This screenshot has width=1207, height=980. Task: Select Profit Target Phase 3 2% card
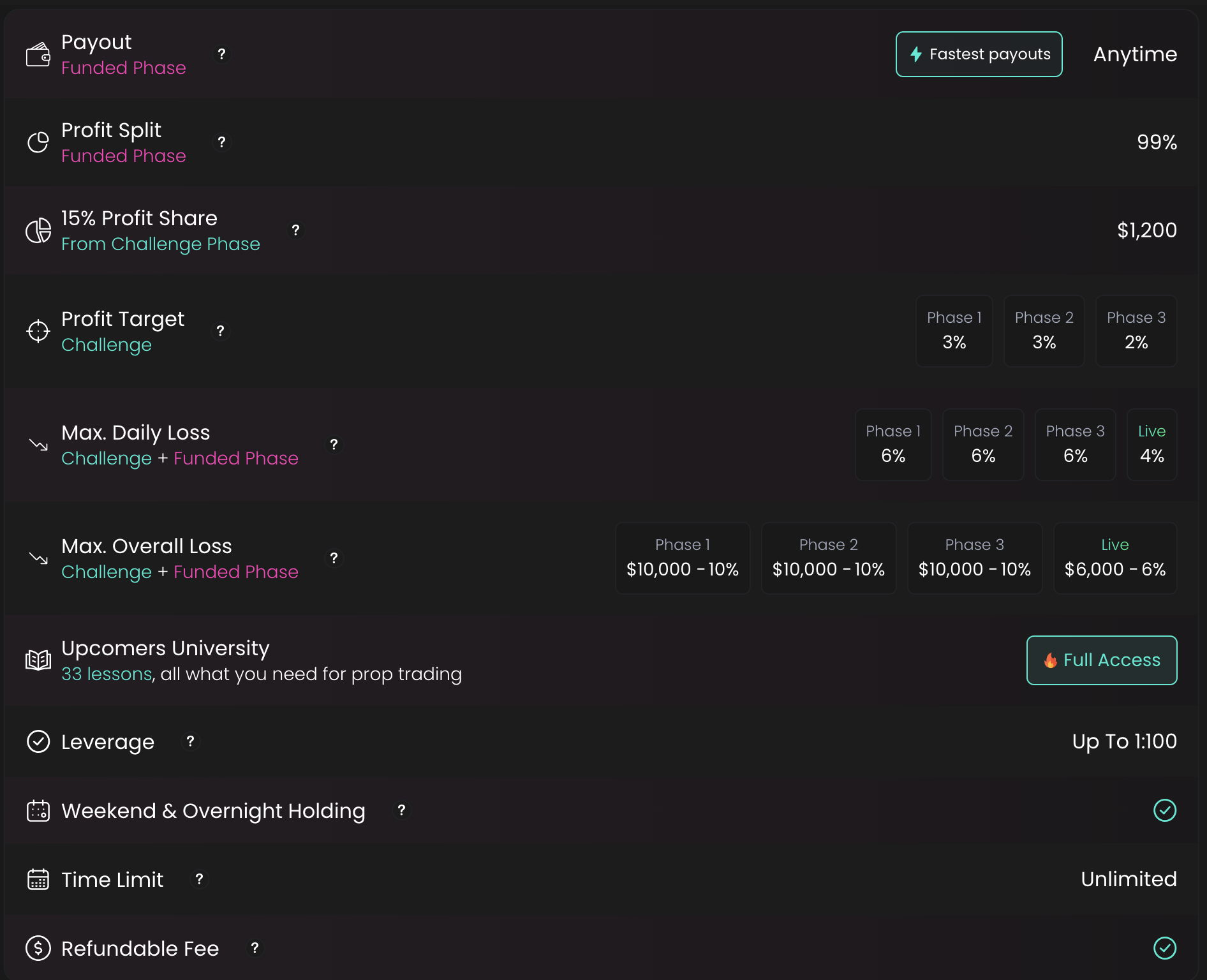[1136, 331]
